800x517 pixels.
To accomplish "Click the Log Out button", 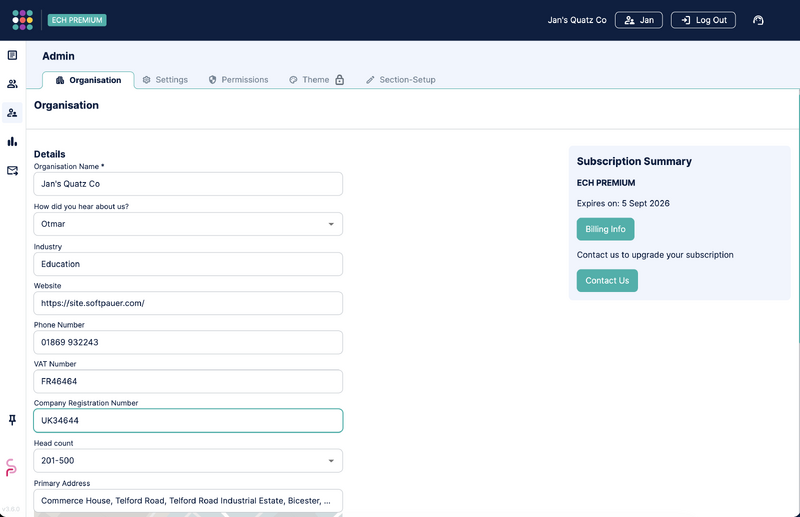I will tap(703, 20).
